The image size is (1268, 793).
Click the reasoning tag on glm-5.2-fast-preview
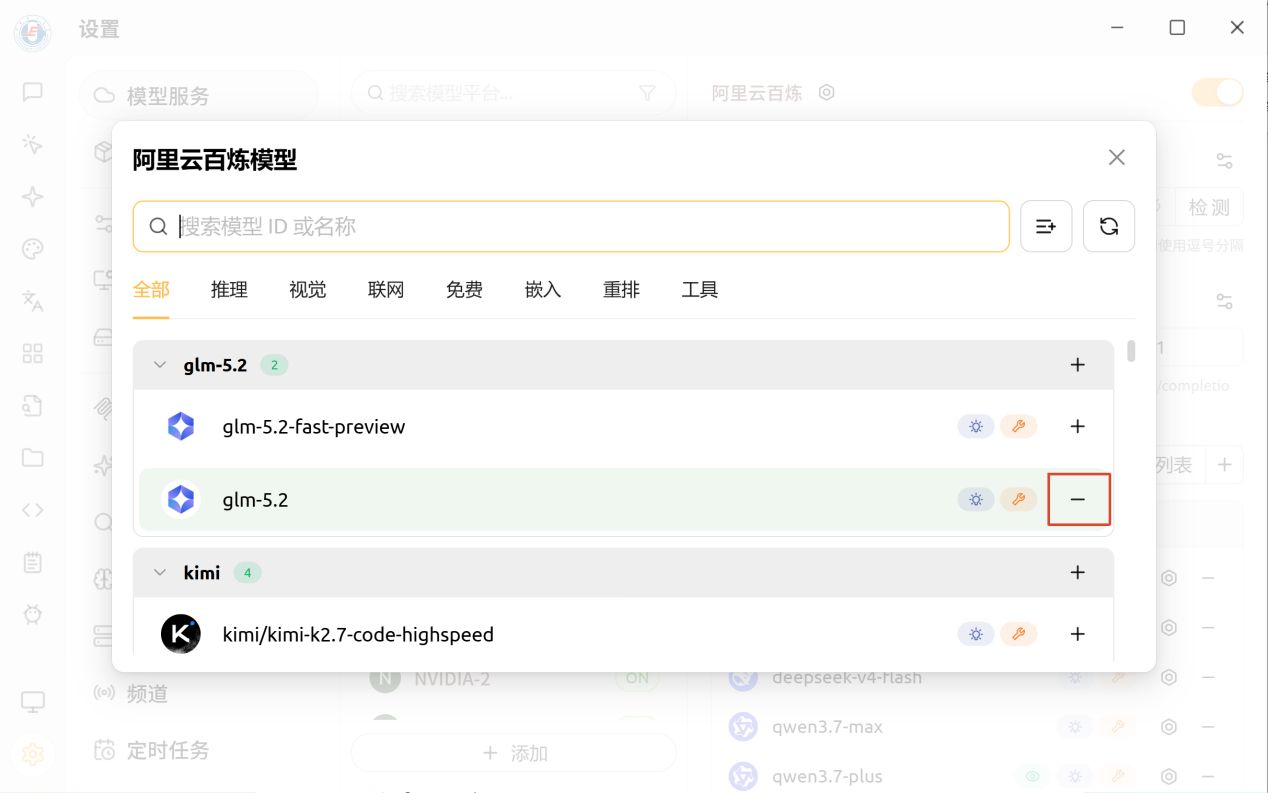976,427
